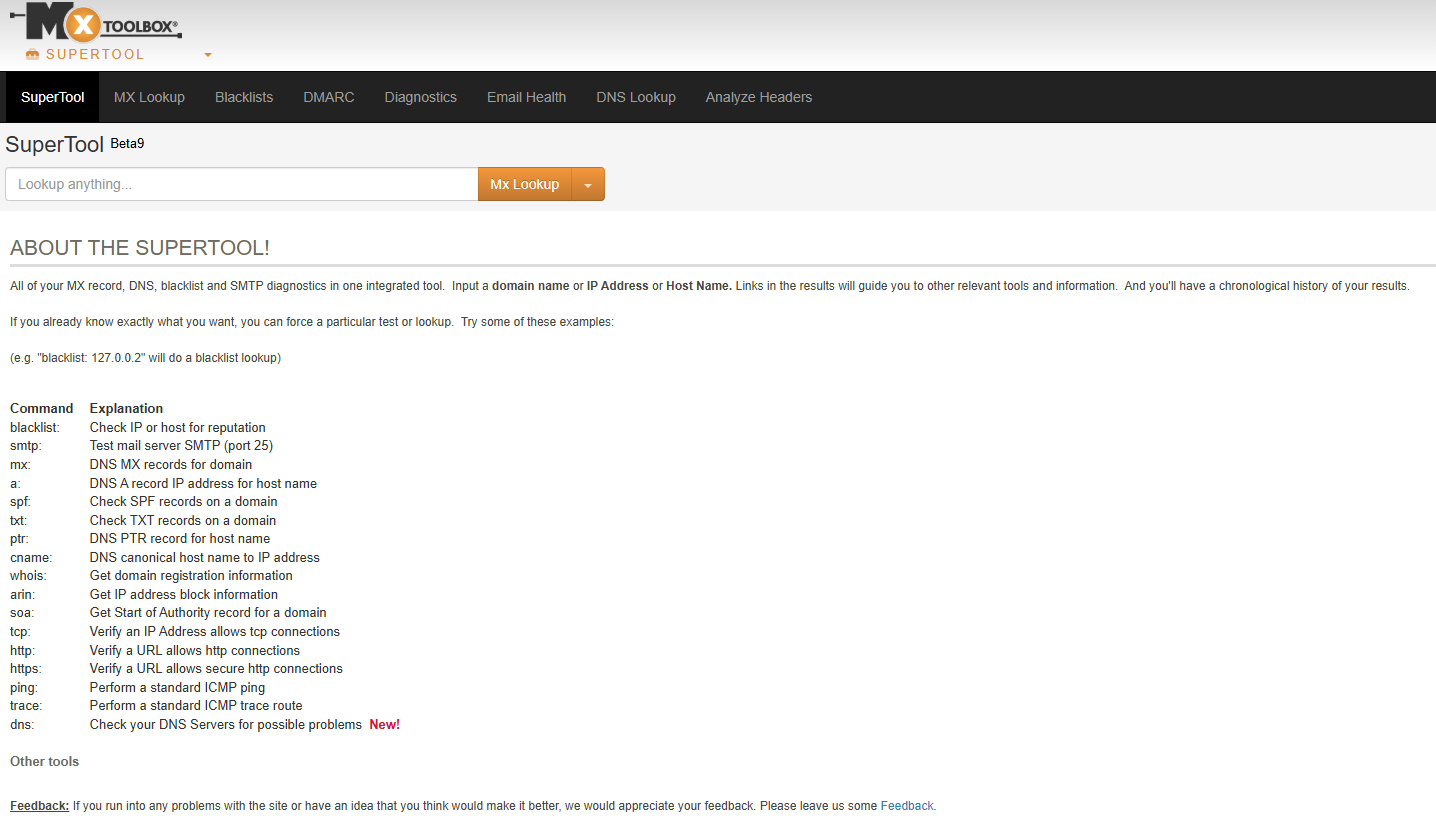
Task: Click the 'ping:' command
Action: [23, 687]
